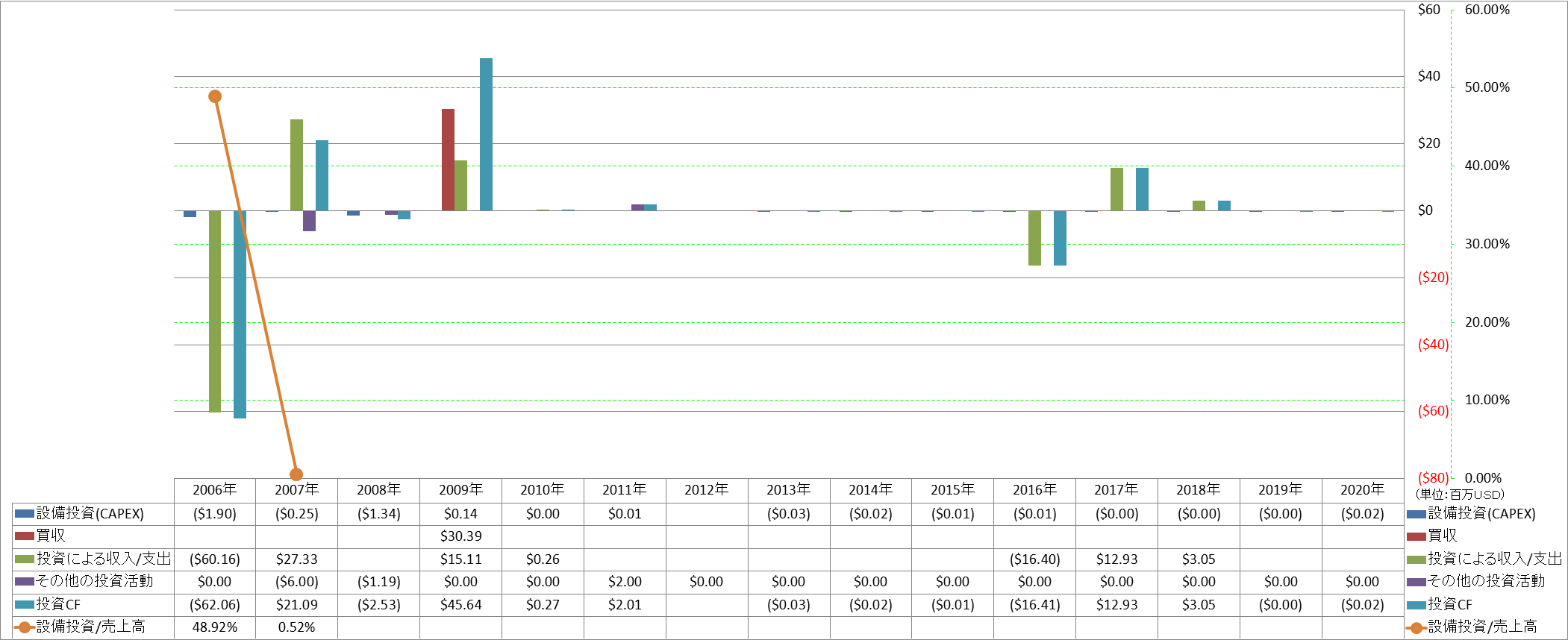Image resolution: width=1568 pixels, height=640 pixels.
Task: Select the ($16.41) cell
Action: 1035,605
